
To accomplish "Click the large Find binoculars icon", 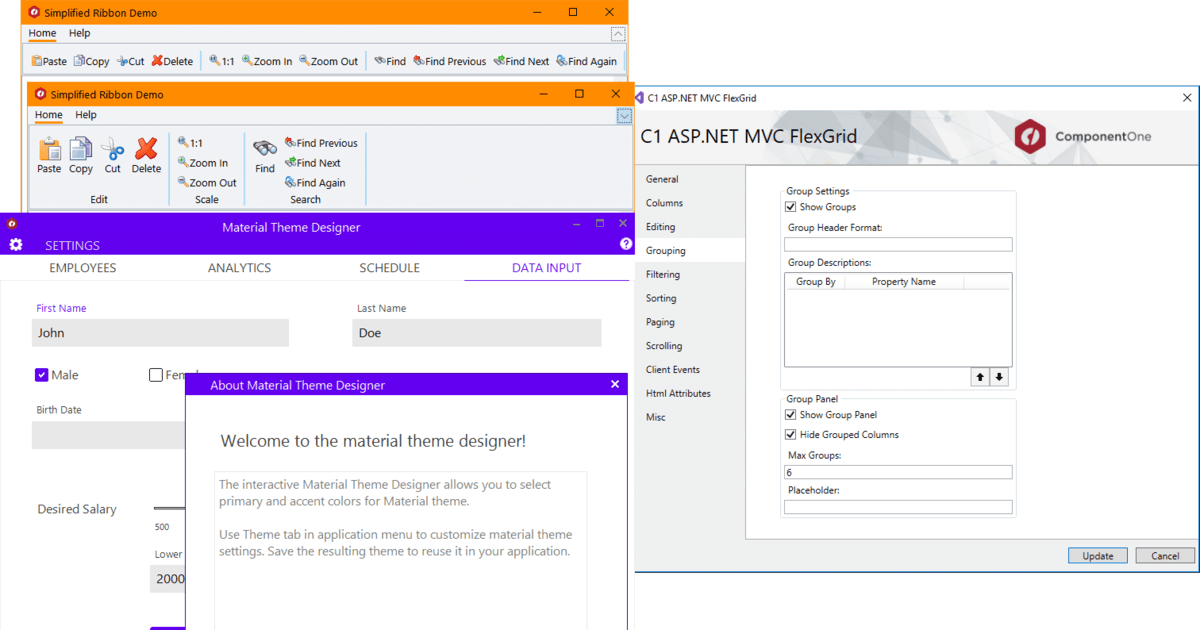I will coord(265,149).
